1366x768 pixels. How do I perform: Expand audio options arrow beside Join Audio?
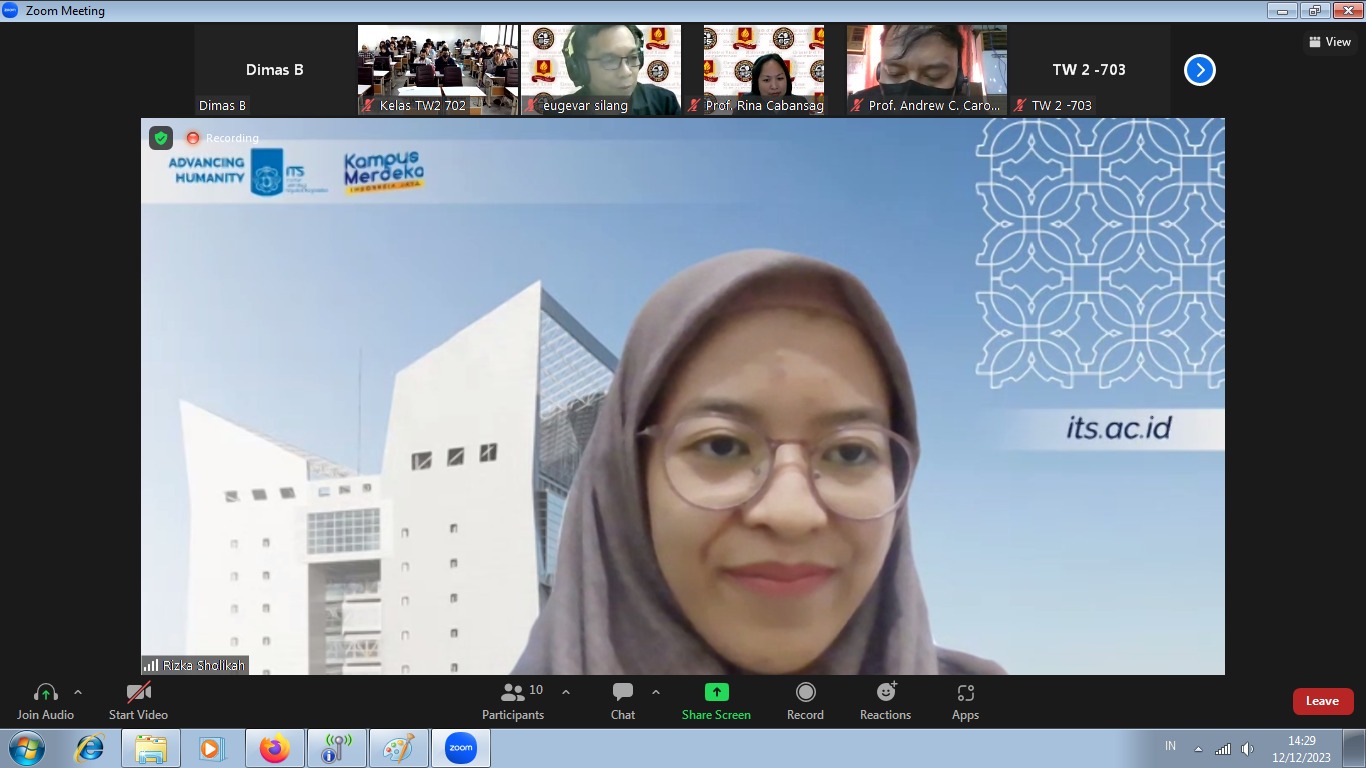tap(78, 692)
